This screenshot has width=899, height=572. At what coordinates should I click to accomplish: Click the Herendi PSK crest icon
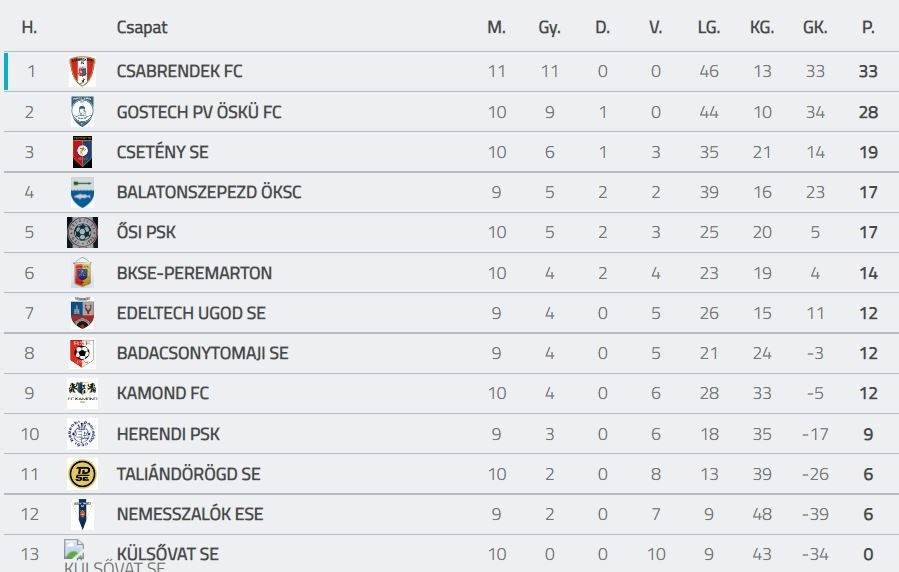click(82, 434)
